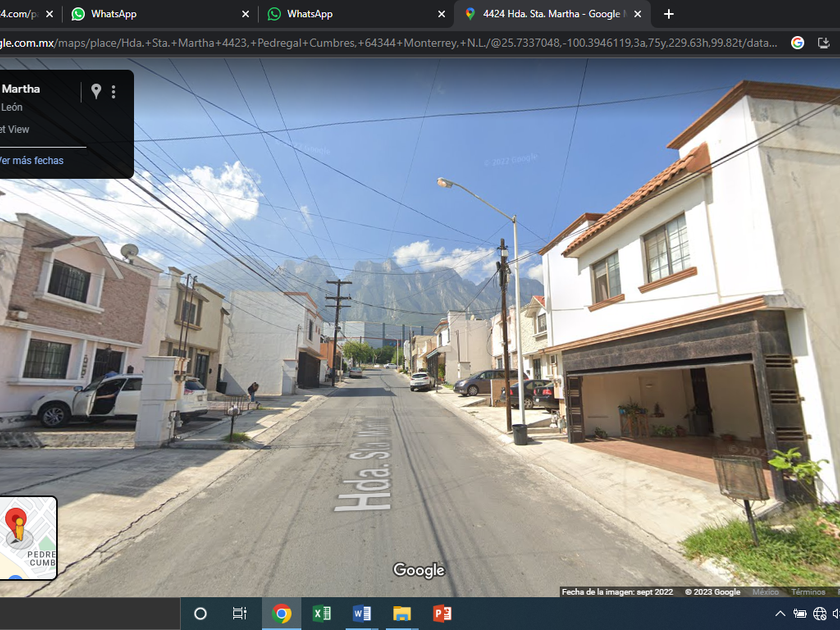Click the minimap thumbnail with Pegman
840x630 pixels.
(28, 538)
